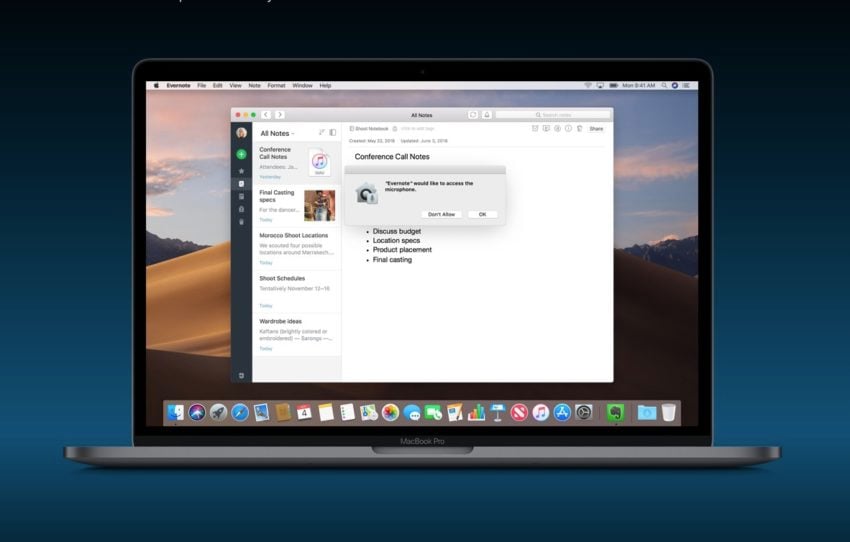Open the Calendar icon in the Dock

coord(304,413)
